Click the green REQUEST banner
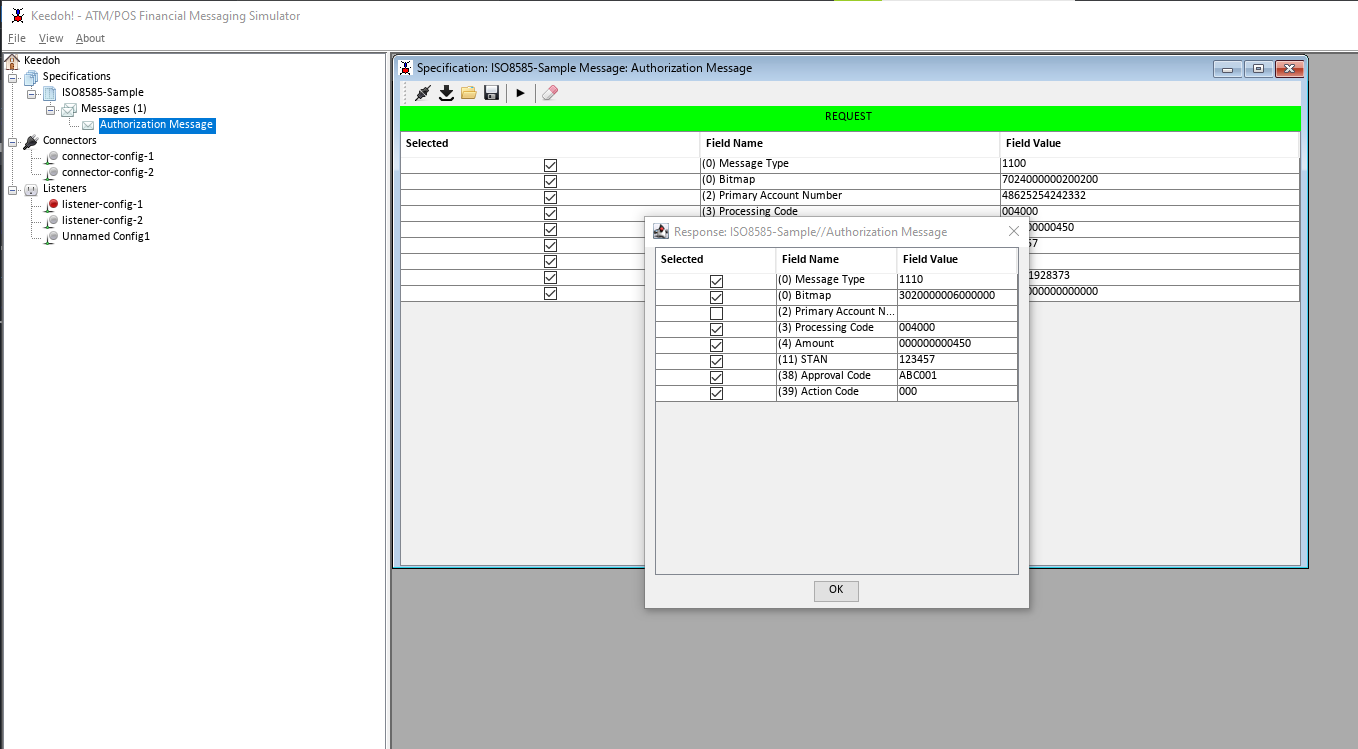Screen dimensions: 1358x749 coord(850,118)
